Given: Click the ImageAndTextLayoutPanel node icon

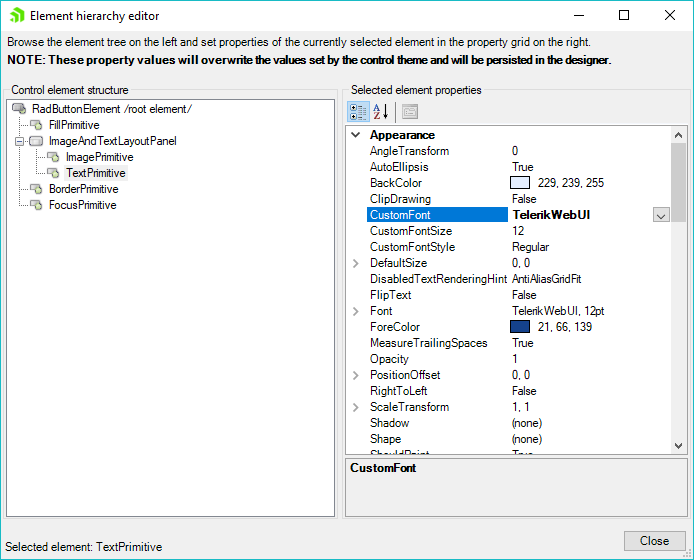Looking at the screenshot, I should [x=36, y=141].
